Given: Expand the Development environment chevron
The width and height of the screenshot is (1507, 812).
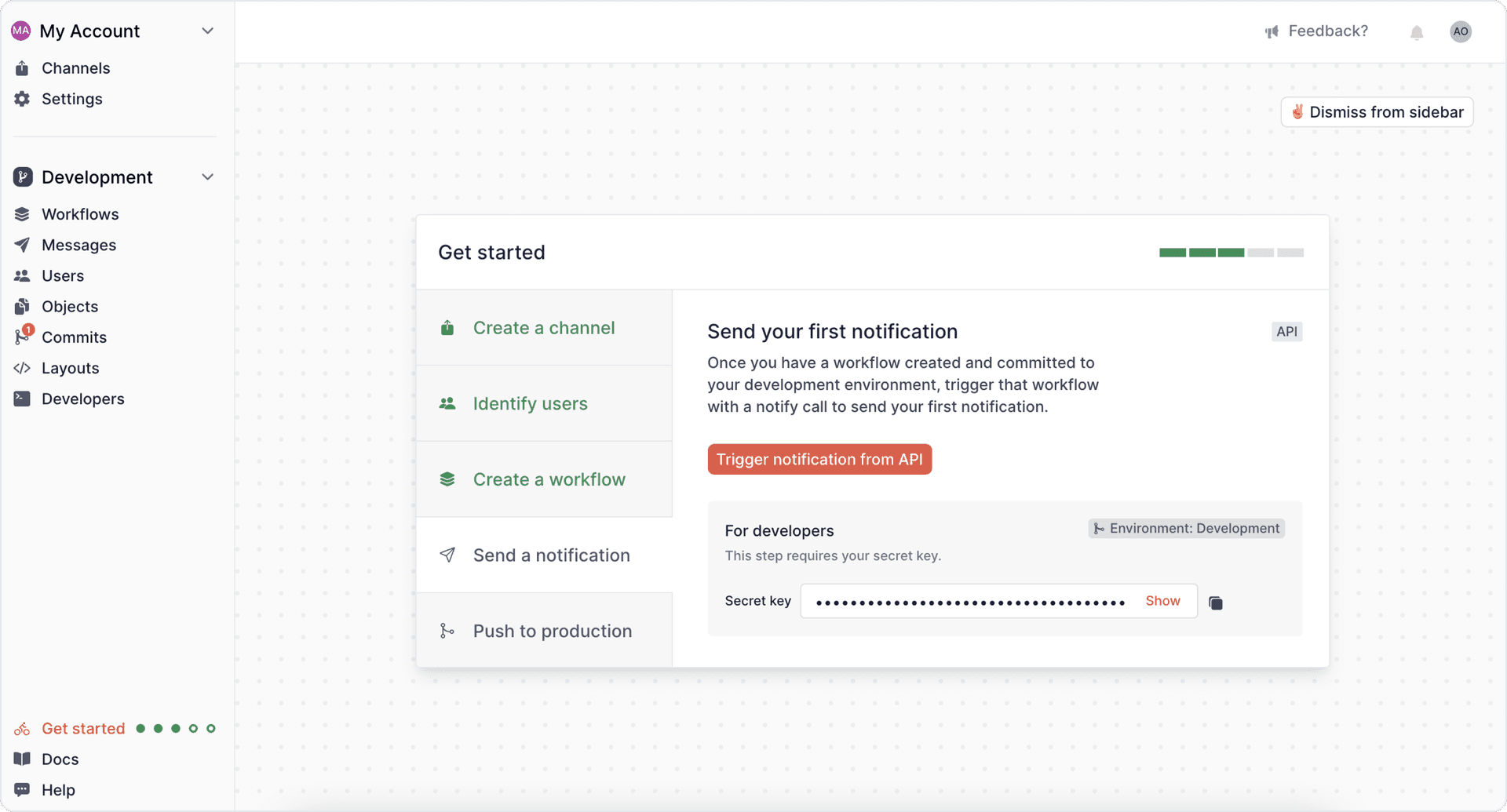Looking at the screenshot, I should point(207,177).
